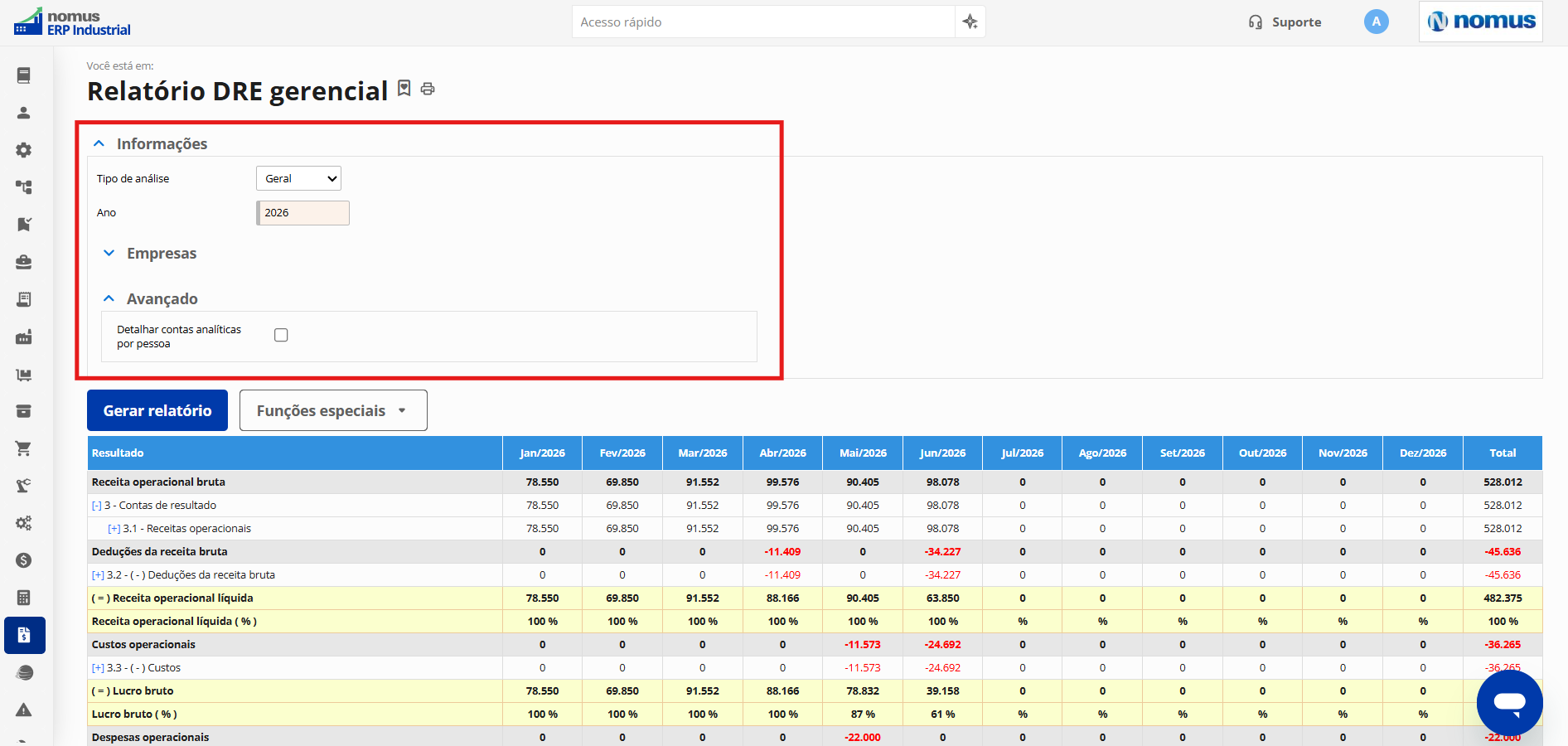Click the Abr/2026 column header
This screenshot has width=1568, height=746.
pos(782,453)
